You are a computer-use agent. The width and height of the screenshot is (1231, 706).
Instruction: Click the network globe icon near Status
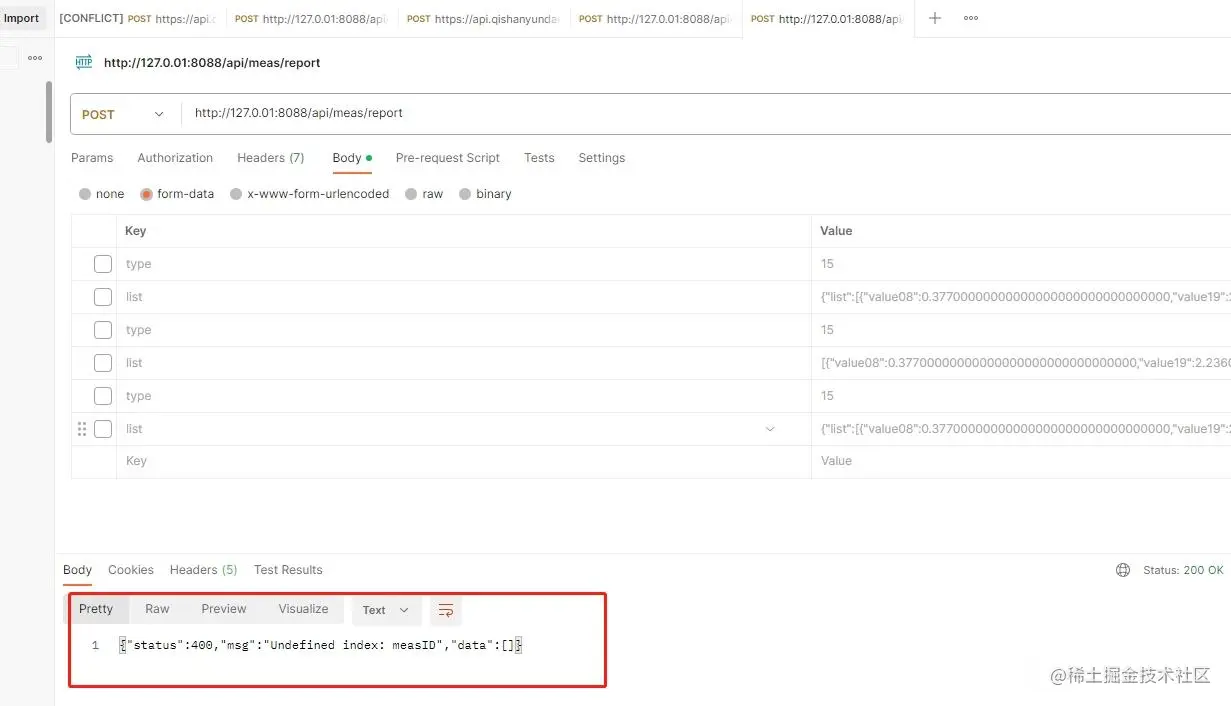(x=1123, y=570)
